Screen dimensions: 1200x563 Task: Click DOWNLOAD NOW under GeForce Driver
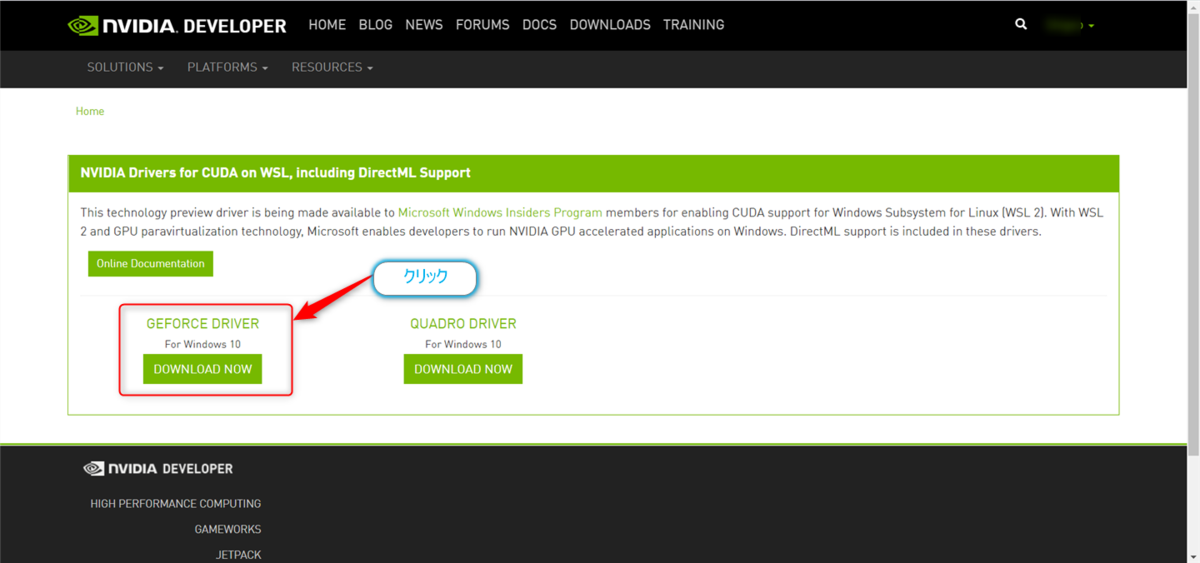203,369
